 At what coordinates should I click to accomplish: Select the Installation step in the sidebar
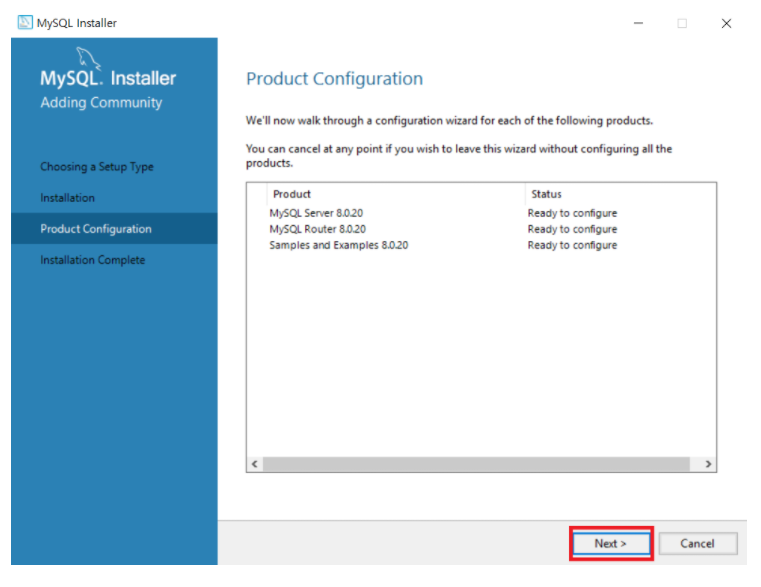[x=67, y=198]
